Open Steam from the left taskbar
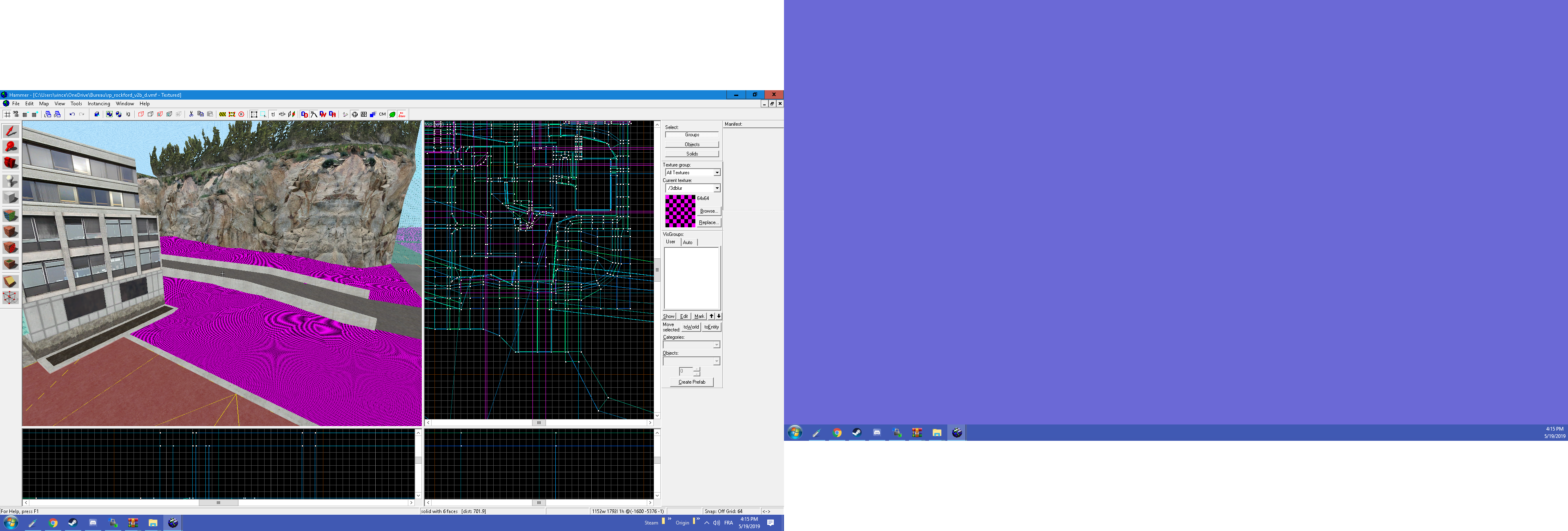 tap(72, 523)
